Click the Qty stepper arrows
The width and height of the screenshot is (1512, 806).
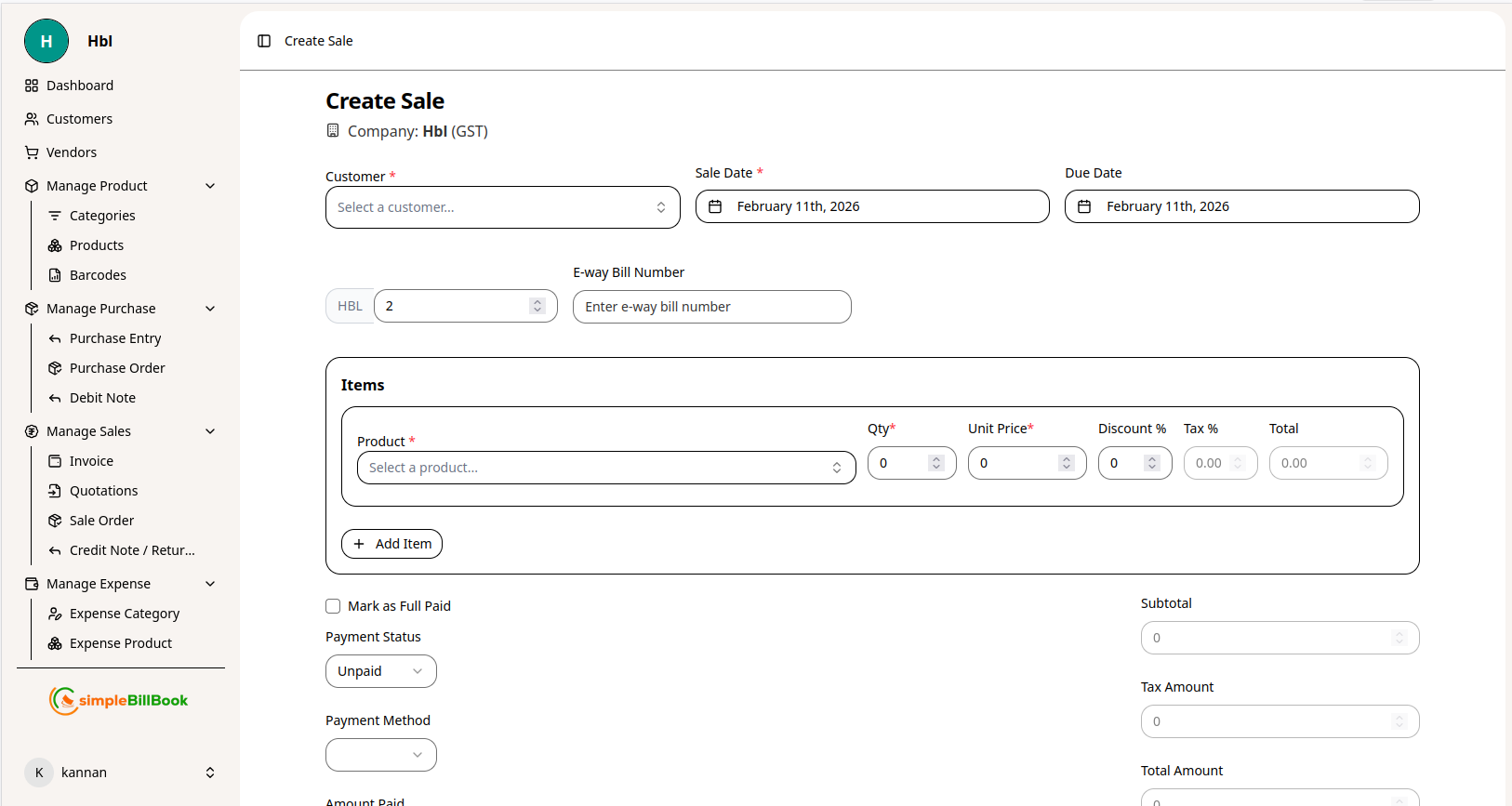[x=936, y=463]
